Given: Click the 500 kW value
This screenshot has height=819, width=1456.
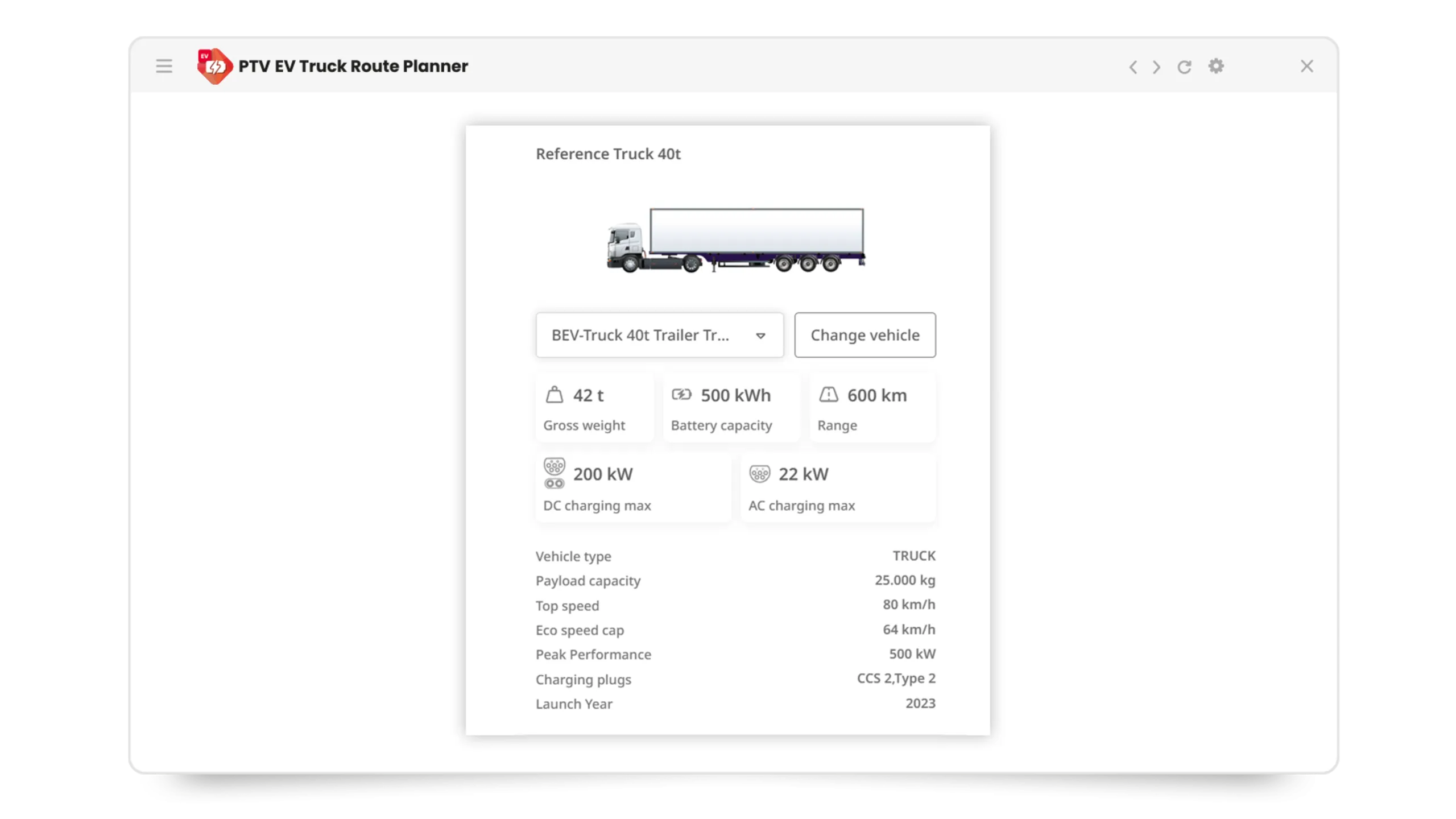Looking at the screenshot, I should coord(912,654).
